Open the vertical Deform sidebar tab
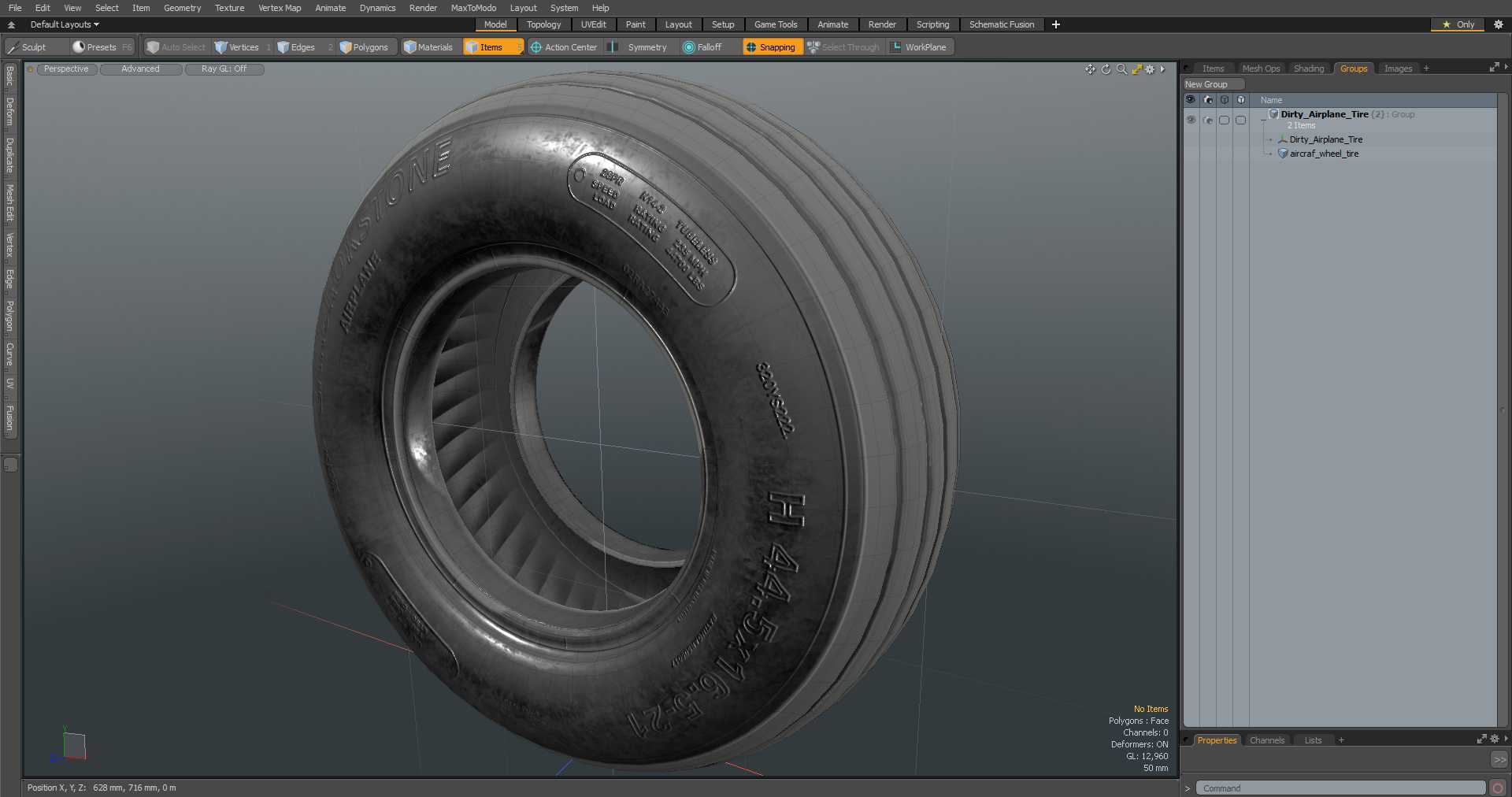The image size is (1512, 797). coord(10,112)
